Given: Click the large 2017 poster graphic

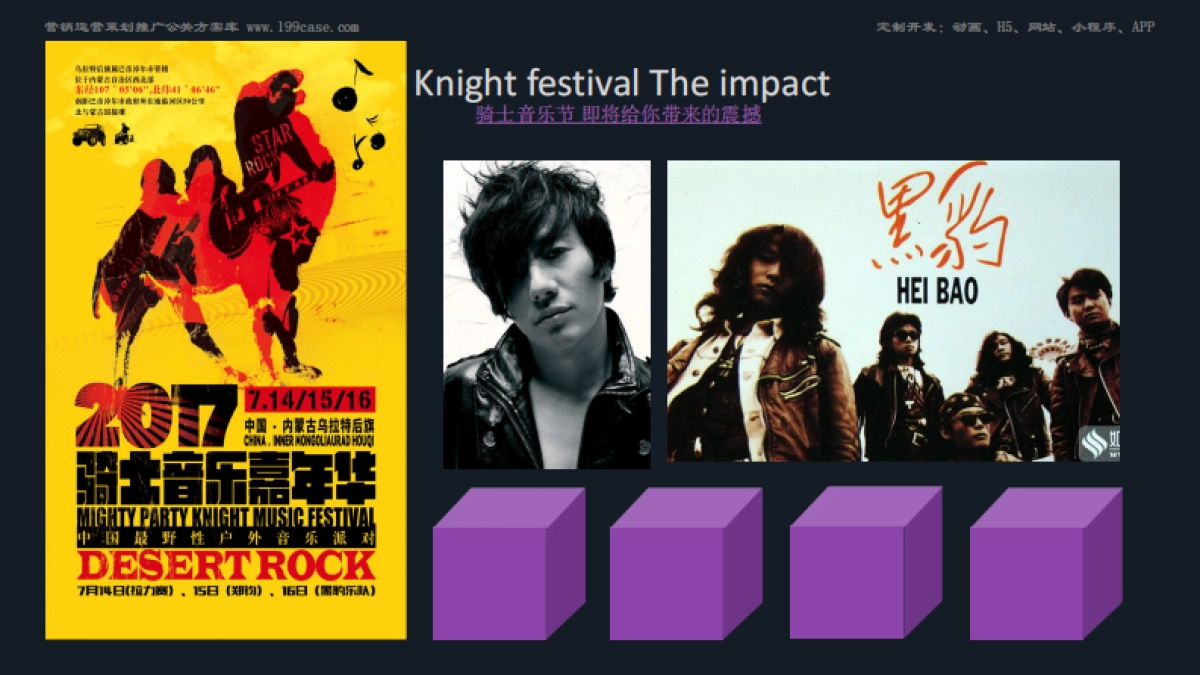Looking at the screenshot, I should tap(158, 416).
